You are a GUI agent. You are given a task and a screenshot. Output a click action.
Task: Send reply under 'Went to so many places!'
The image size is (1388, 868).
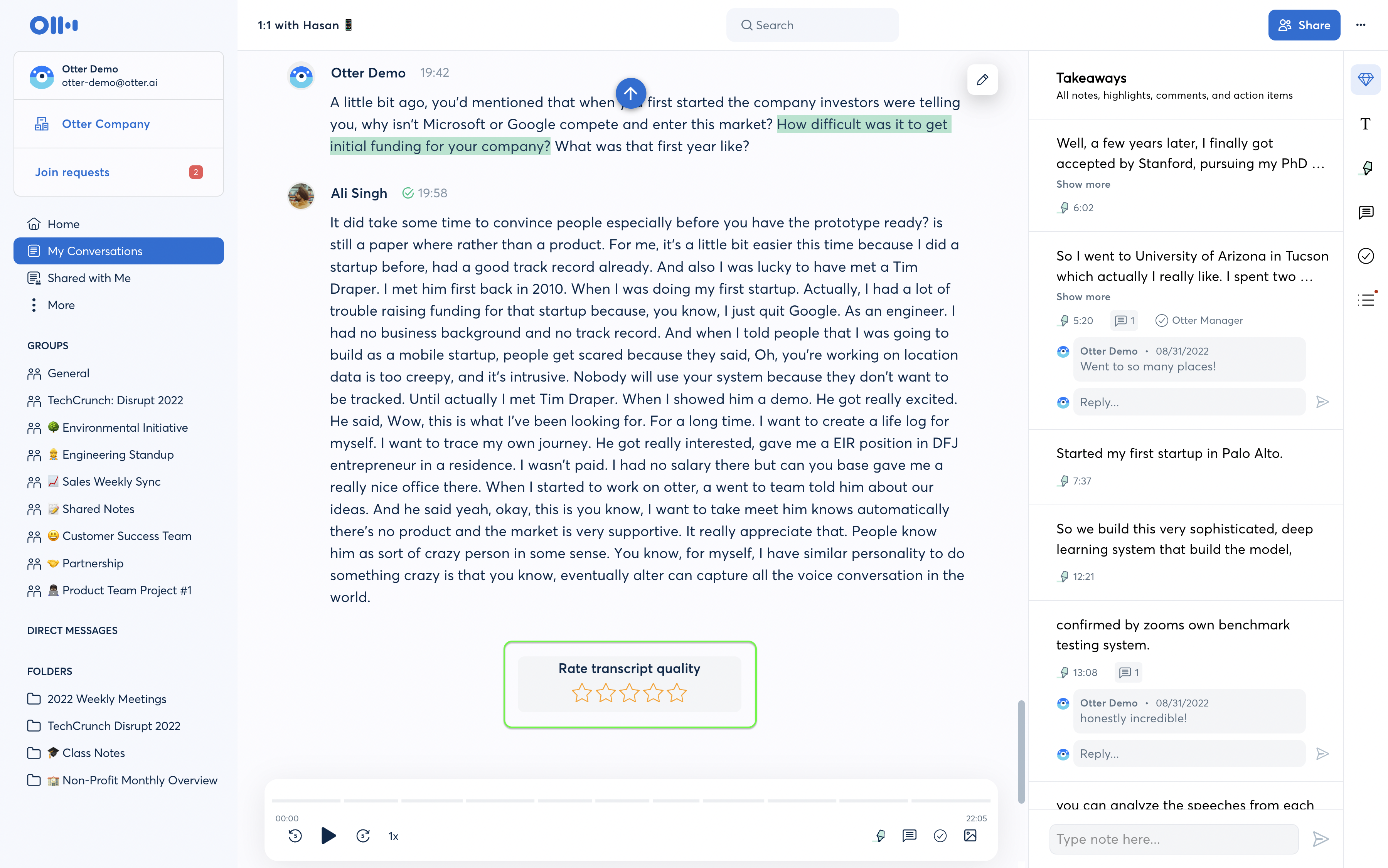click(x=1322, y=402)
